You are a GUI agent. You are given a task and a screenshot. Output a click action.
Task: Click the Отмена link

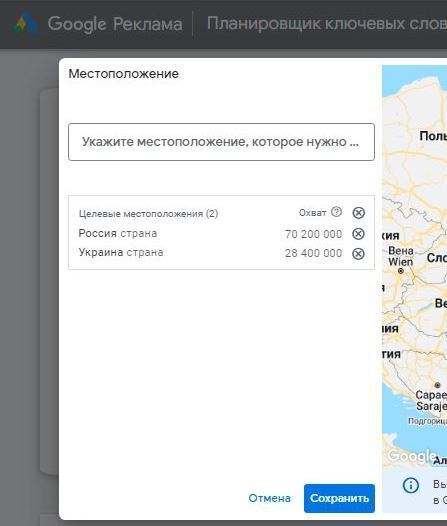pyautogui.click(x=270, y=498)
